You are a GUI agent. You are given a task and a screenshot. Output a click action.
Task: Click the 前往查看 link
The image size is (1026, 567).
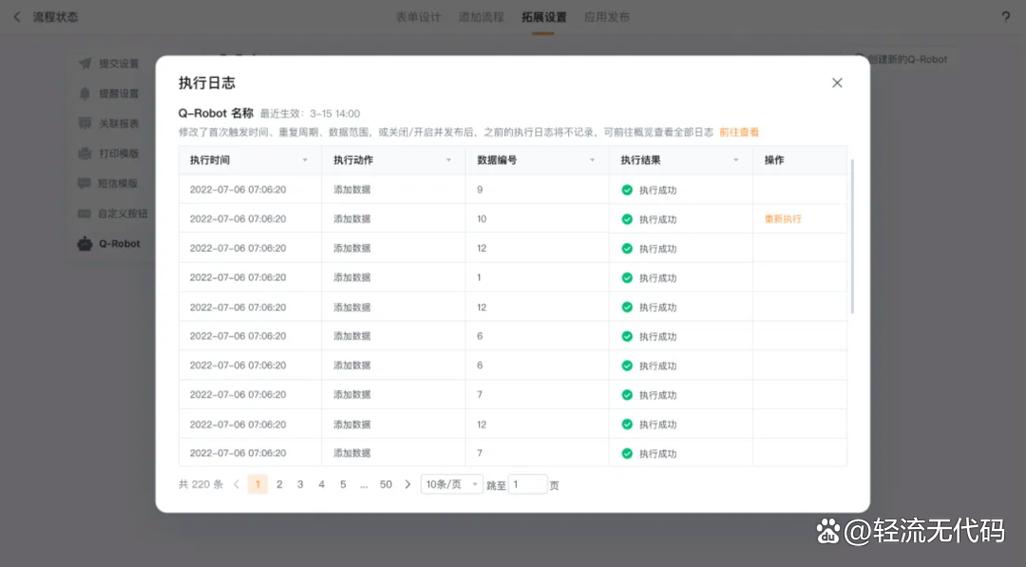[739, 132]
